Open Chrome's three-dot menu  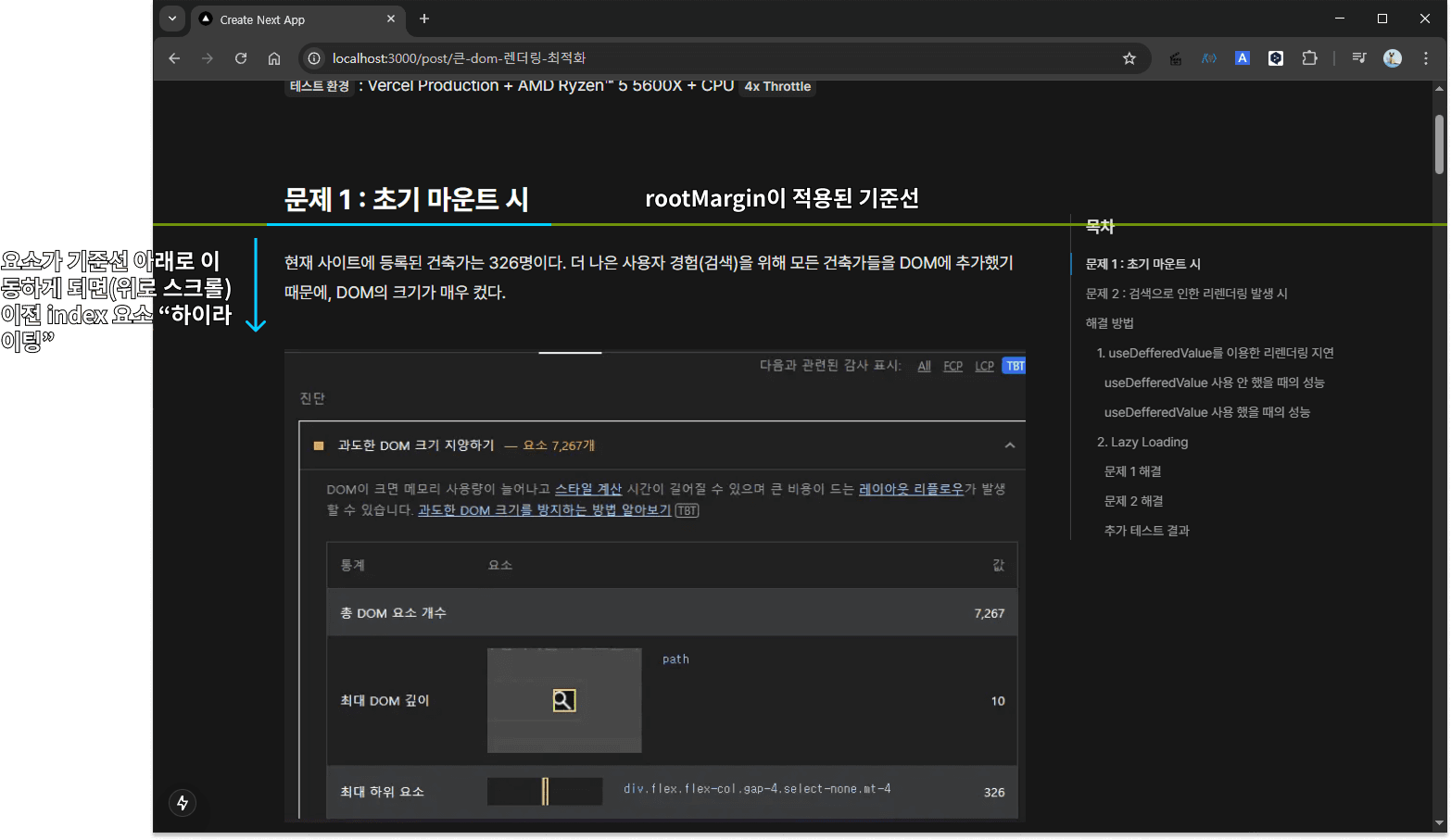[1426, 58]
